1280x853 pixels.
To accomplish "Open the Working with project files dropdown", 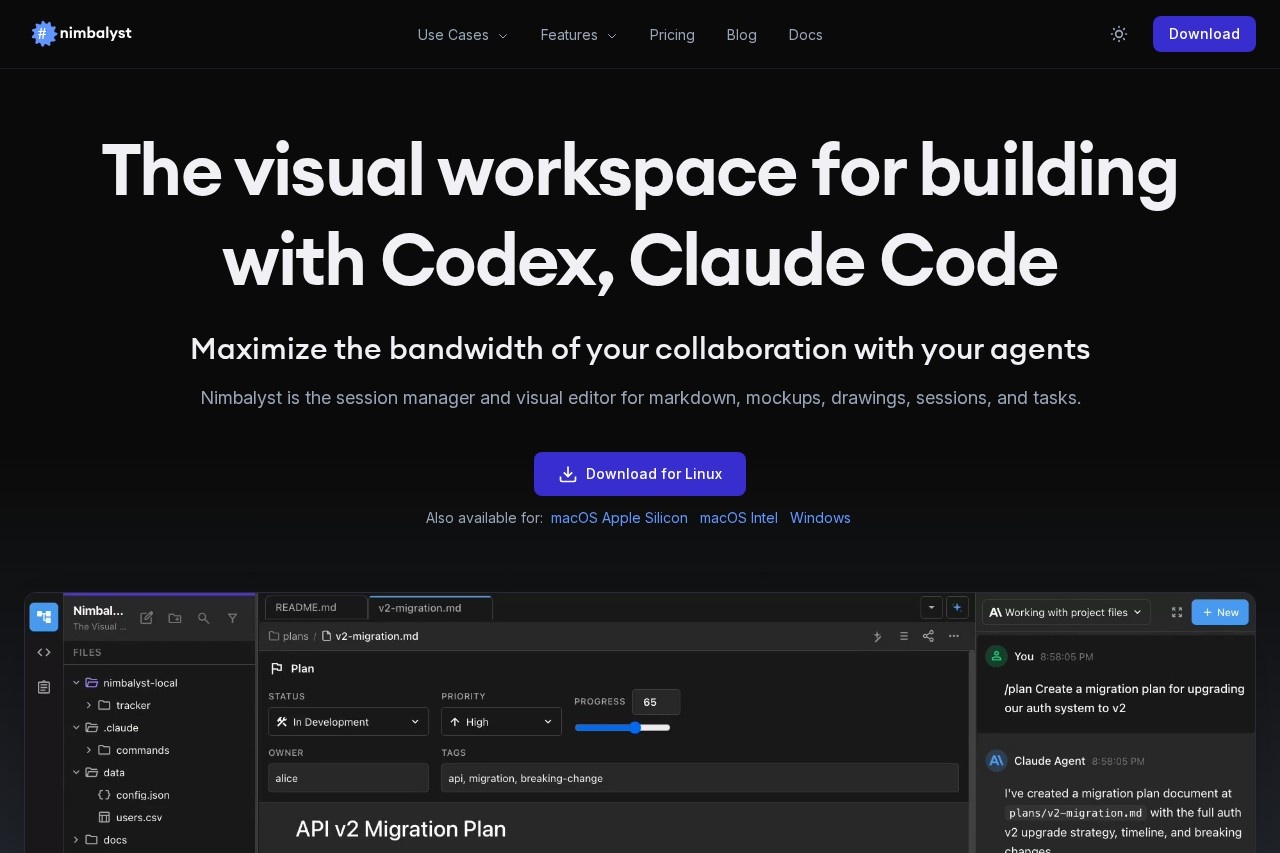I will 1066,612.
